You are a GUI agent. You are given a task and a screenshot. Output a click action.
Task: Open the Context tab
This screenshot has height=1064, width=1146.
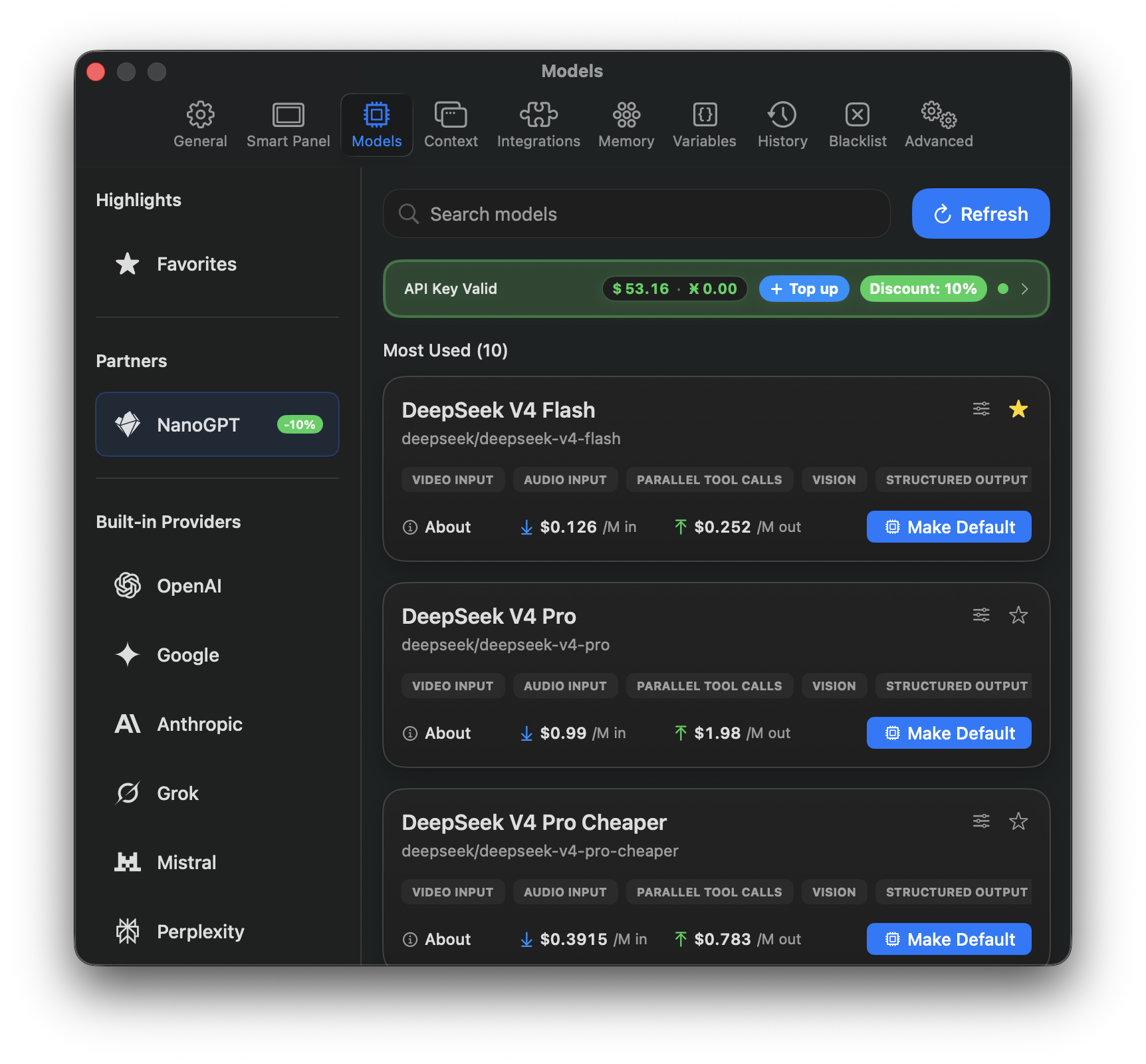451,125
